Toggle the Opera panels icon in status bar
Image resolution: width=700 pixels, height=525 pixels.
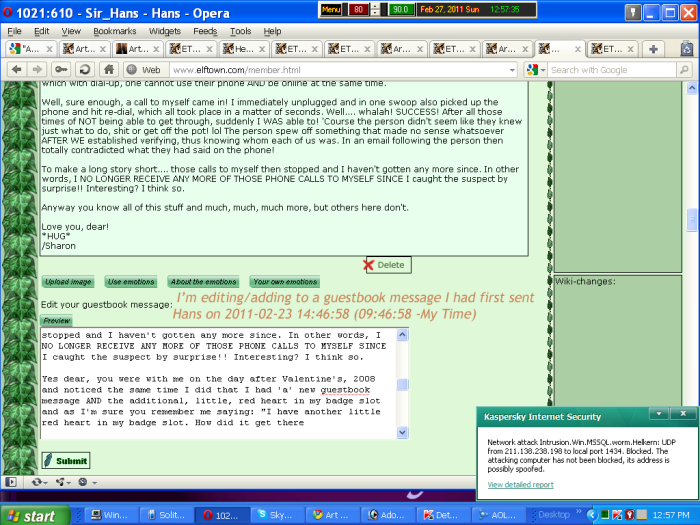pos(11,482)
